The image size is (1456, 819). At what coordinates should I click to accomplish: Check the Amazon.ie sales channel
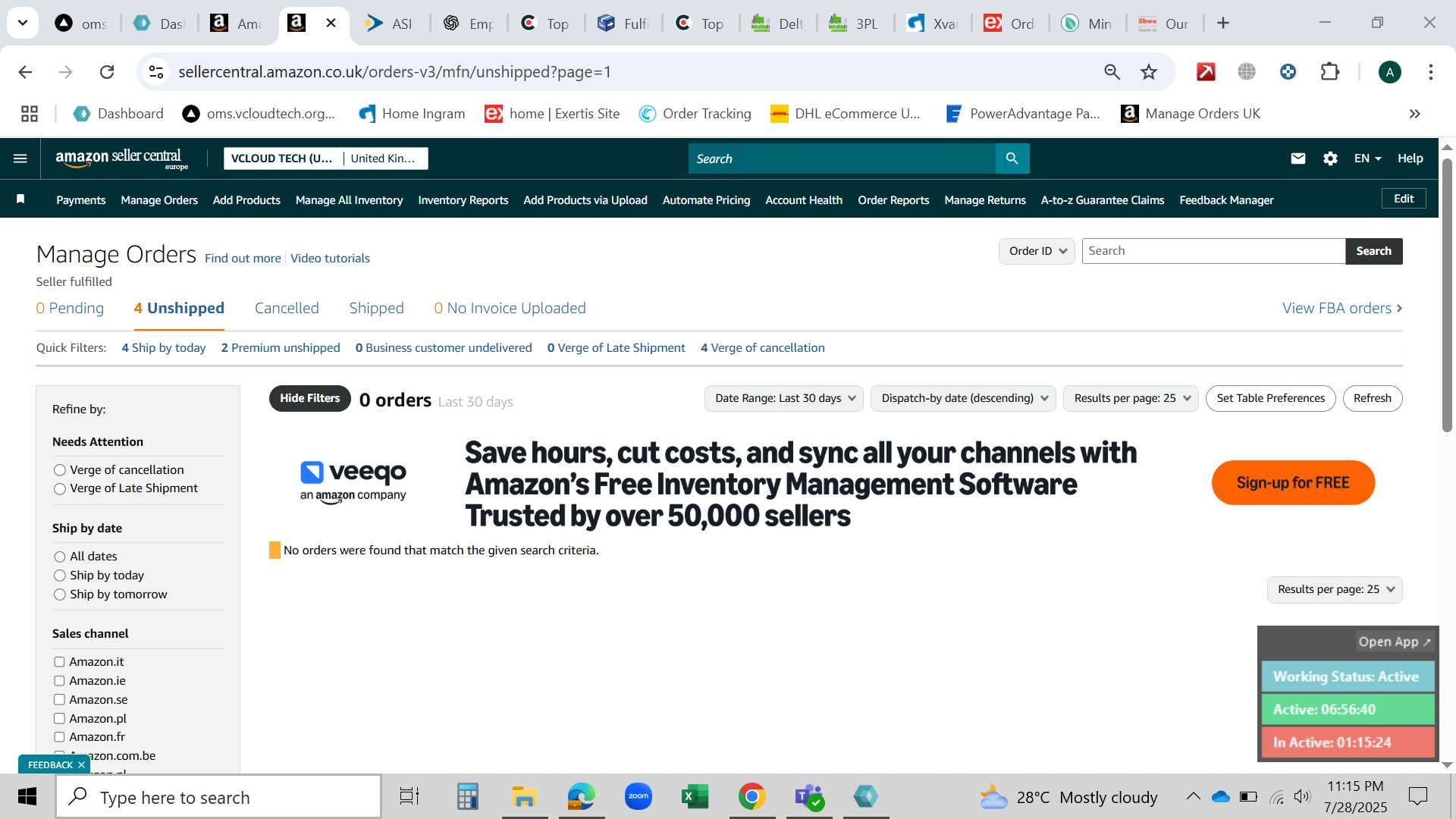pos(59,681)
